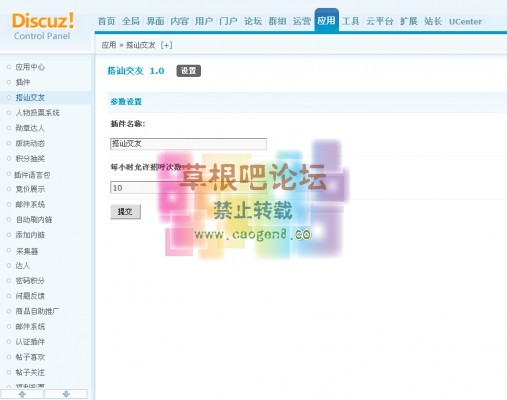The image size is (507, 400).
Task: Open 应用中心 in the sidebar
Action: [30, 67]
